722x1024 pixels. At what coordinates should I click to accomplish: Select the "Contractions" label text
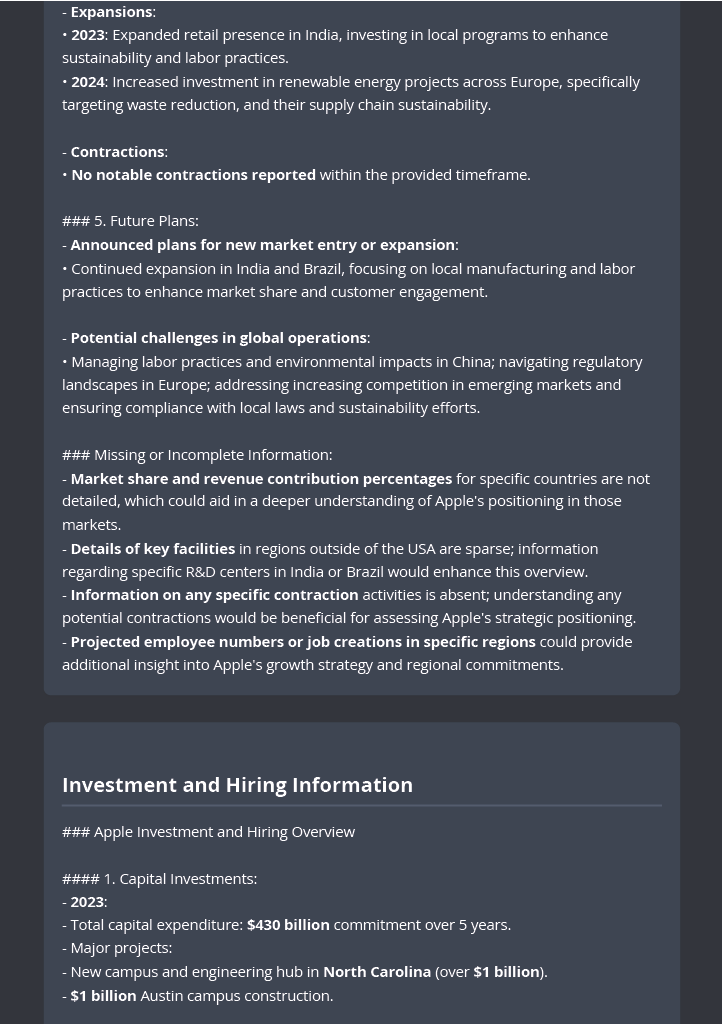[118, 152]
